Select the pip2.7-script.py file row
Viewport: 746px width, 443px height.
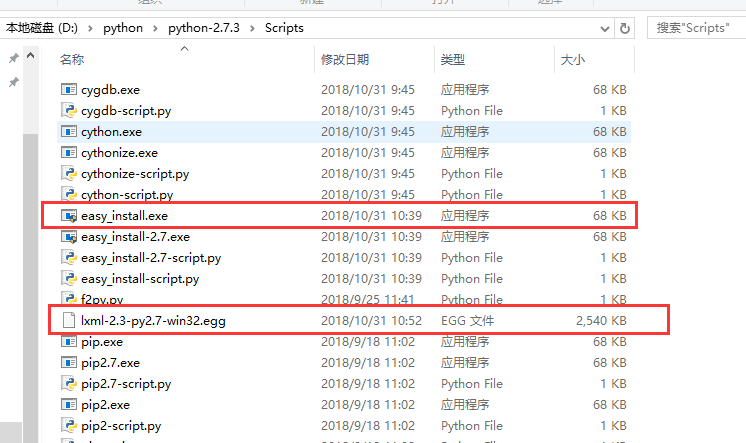126,384
